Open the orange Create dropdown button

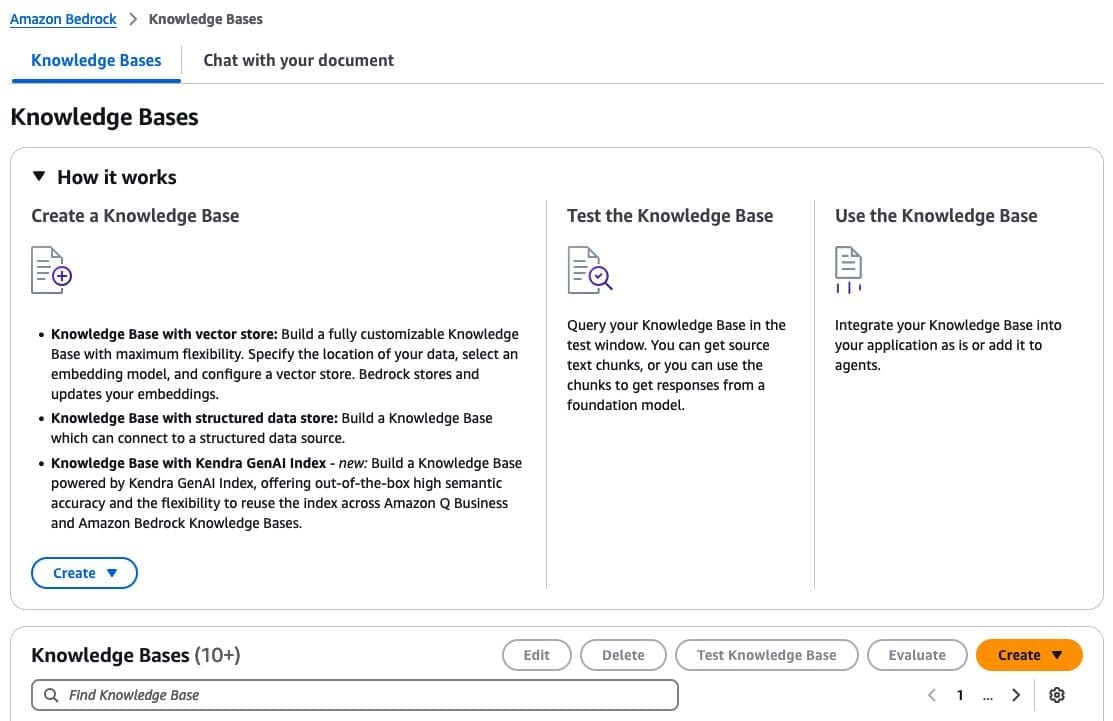pyautogui.click(x=1029, y=655)
